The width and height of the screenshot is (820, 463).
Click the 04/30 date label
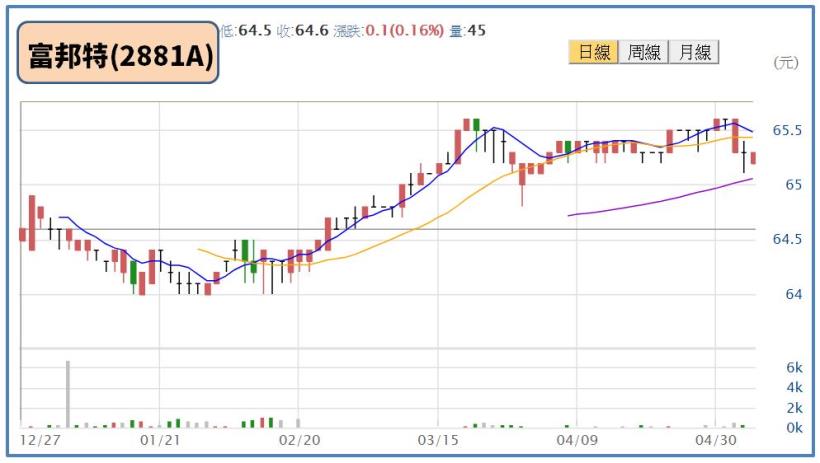tap(715, 440)
